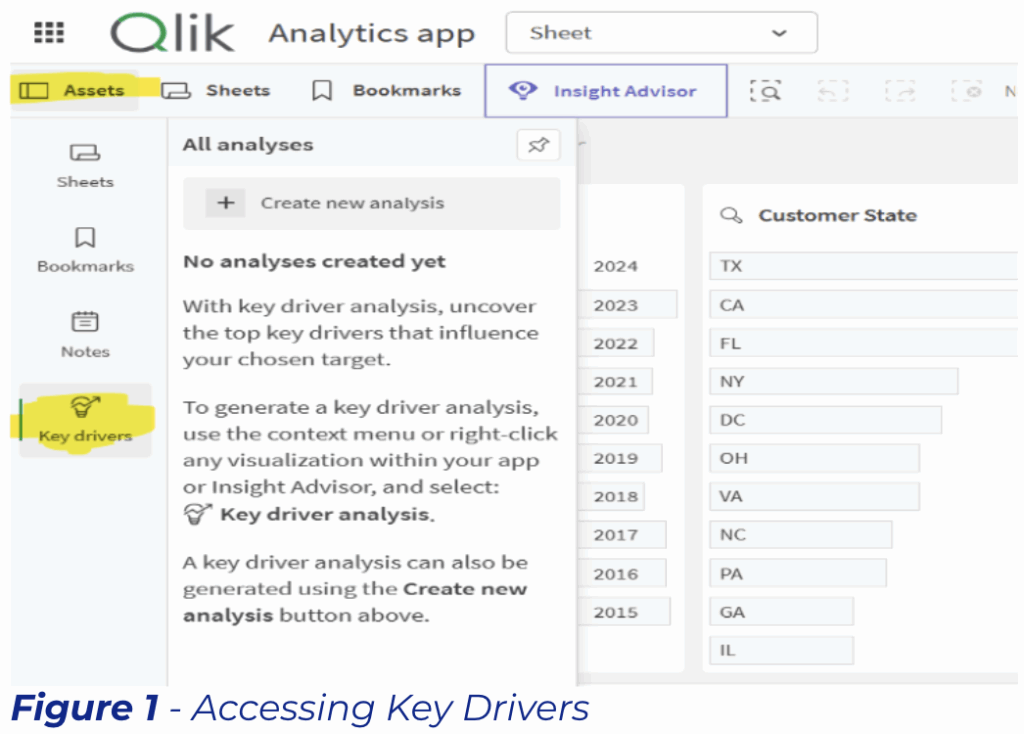Pin the All analyses panel
1024x734 pixels.
click(538, 146)
